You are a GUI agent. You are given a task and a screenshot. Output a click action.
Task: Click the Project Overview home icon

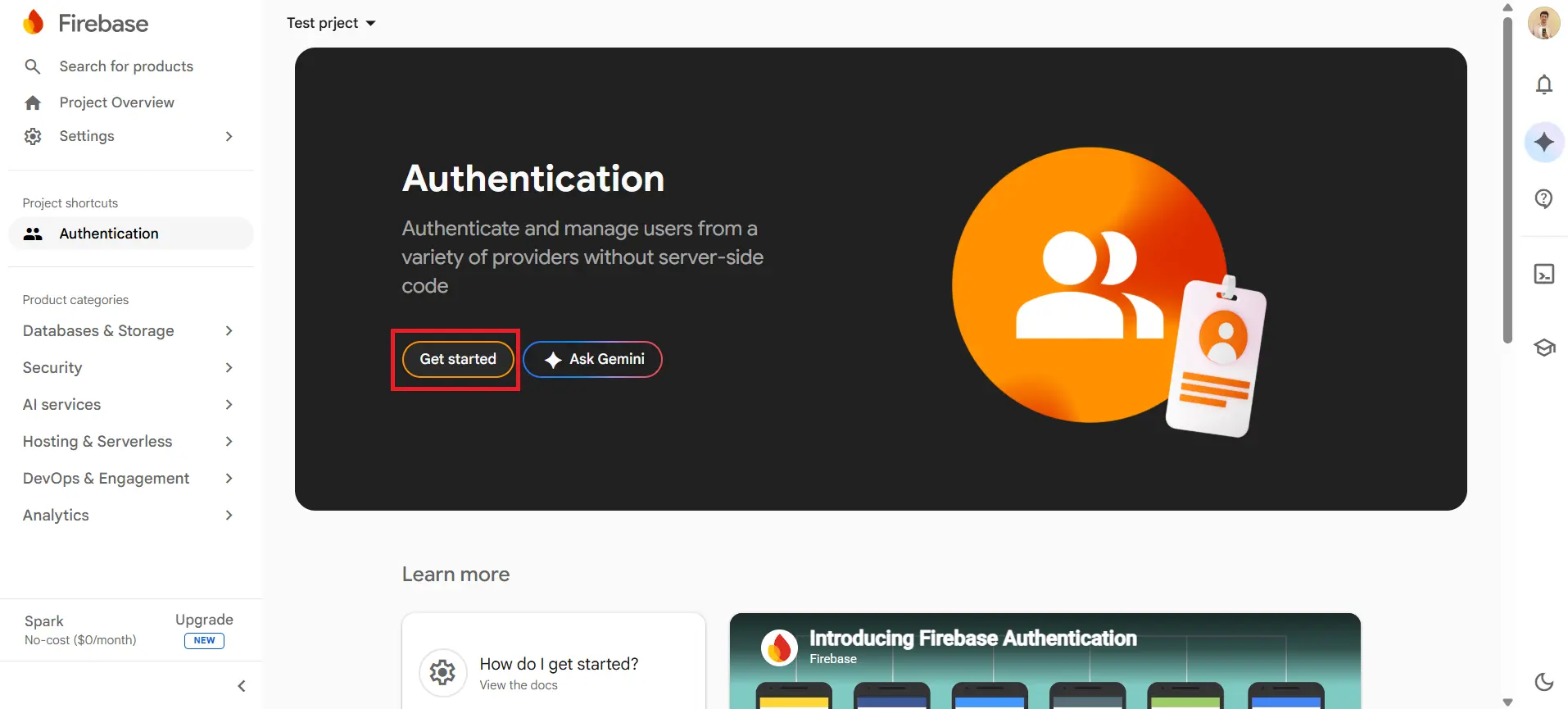(33, 102)
